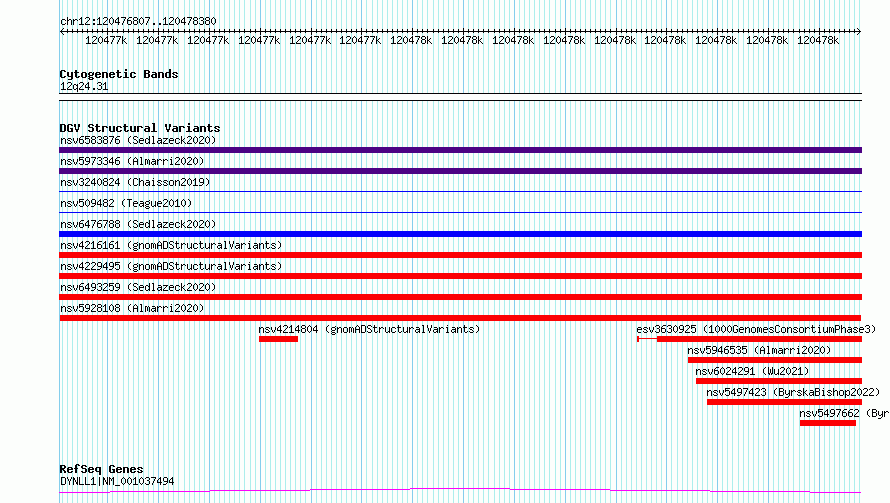Open variant nsv5497423 (ByrskaBishop2022) label
Image resolution: width=890 pixels, height=503 pixels.
pyautogui.click(x=793, y=392)
